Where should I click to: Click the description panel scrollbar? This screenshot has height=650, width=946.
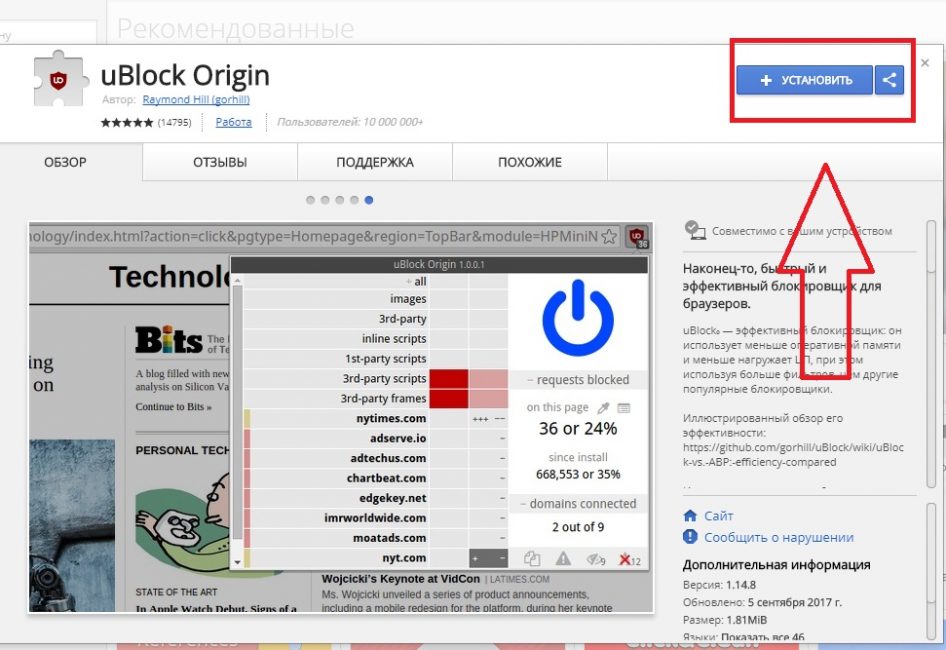pos(931,353)
